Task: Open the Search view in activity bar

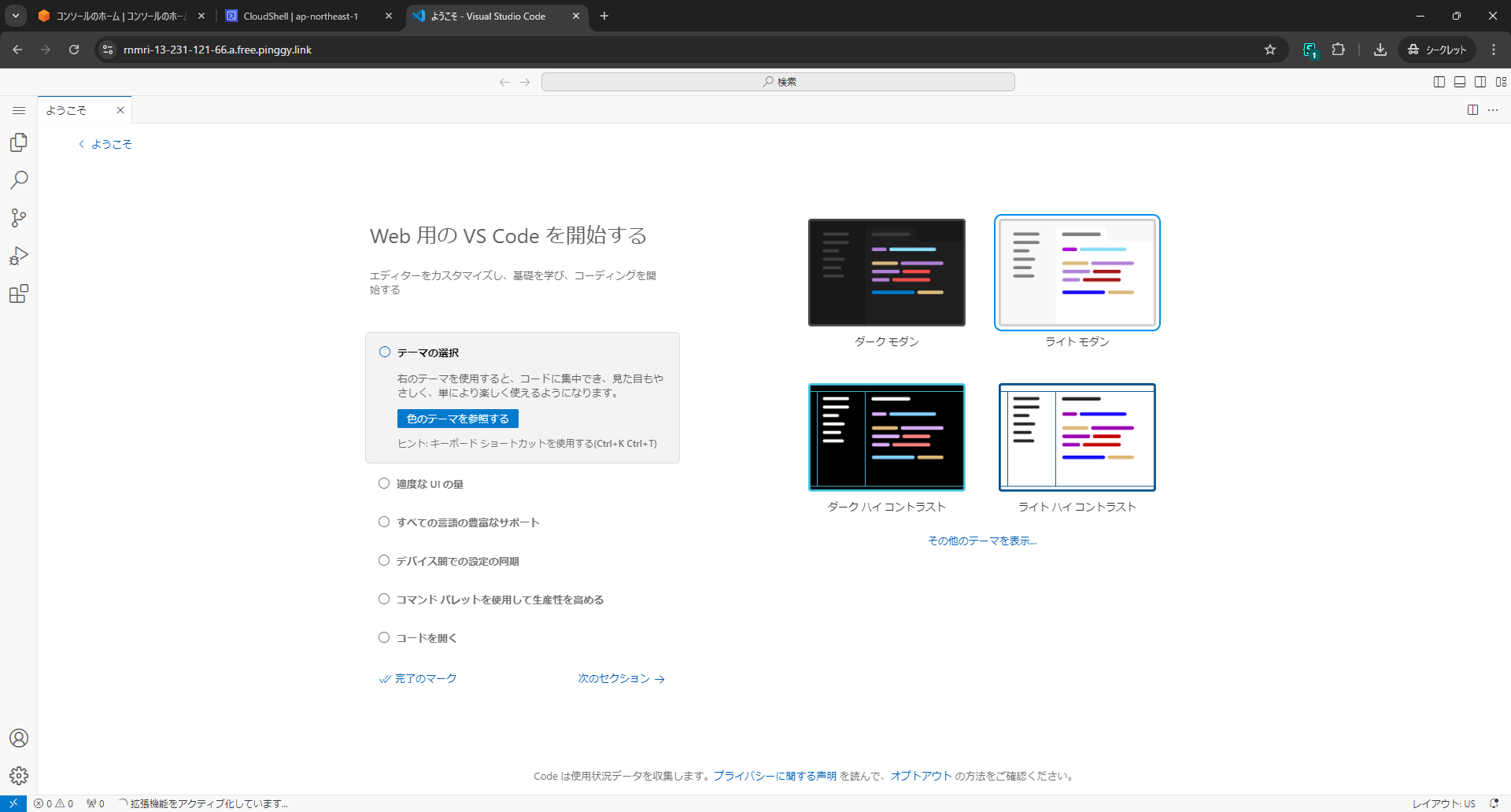Action: click(19, 180)
